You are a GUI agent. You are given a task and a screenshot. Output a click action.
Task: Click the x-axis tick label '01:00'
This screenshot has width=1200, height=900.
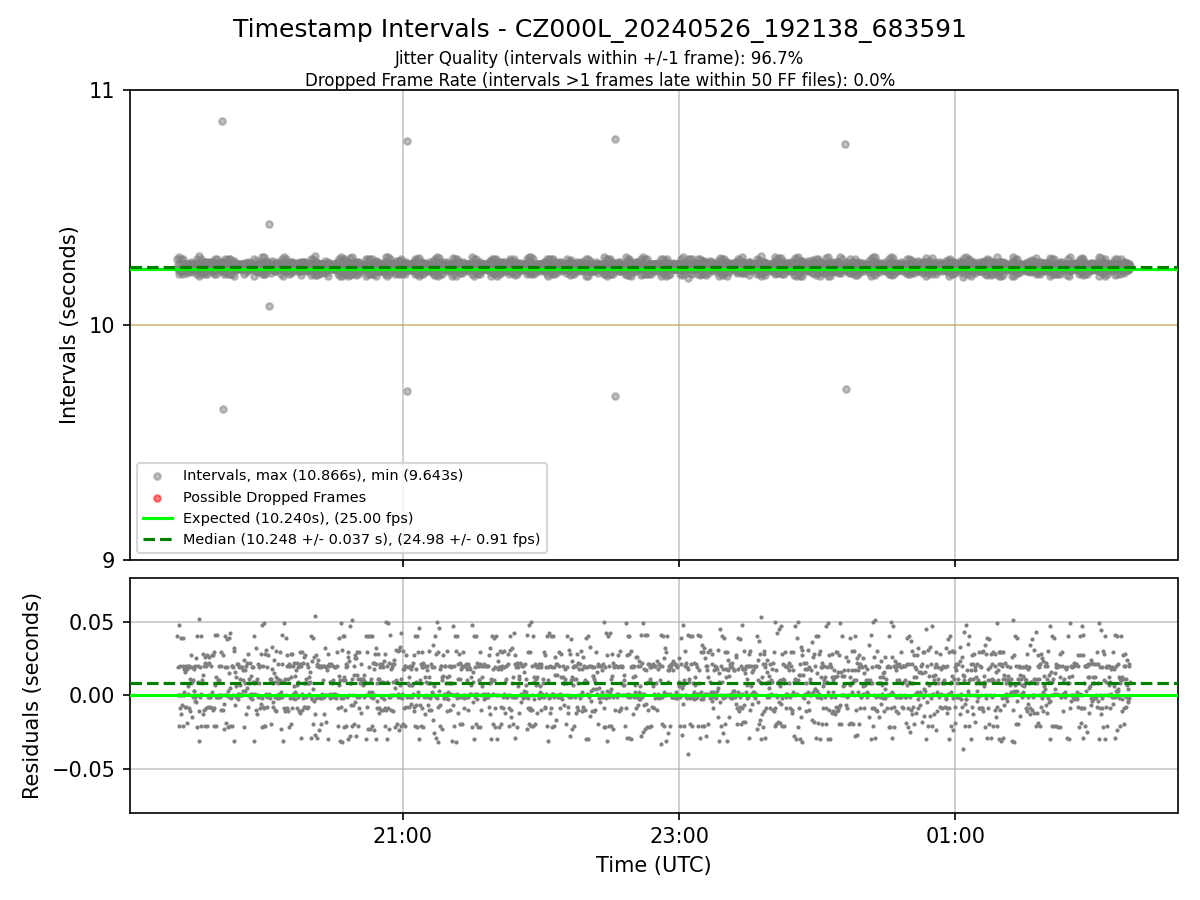(x=955, y=835)
